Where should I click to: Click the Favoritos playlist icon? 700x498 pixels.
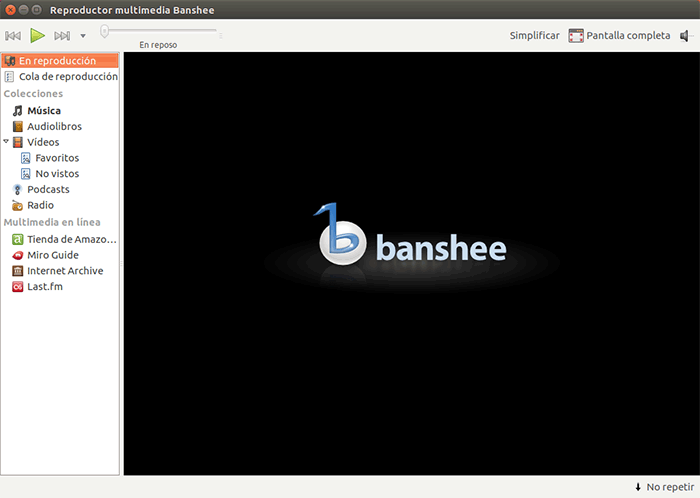(x=26, y=158)
